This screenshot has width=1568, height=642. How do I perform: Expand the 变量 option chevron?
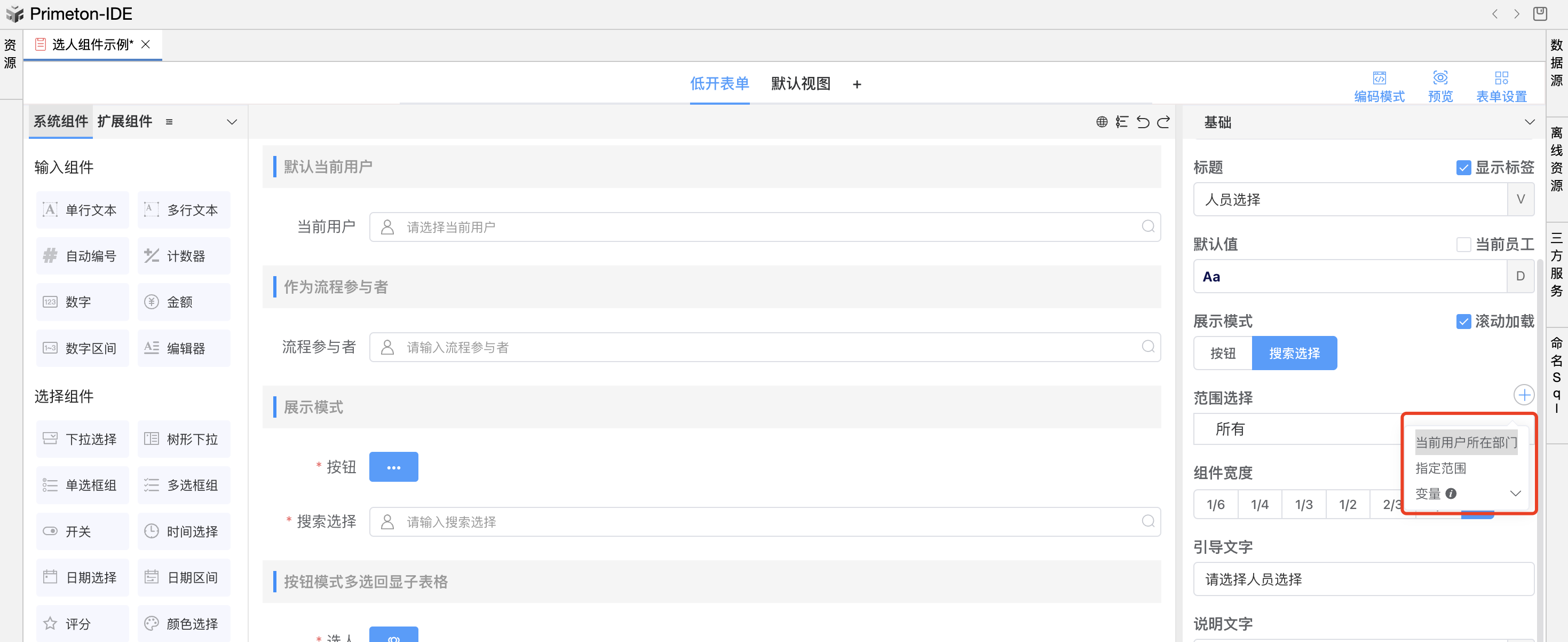(1515, 494)
